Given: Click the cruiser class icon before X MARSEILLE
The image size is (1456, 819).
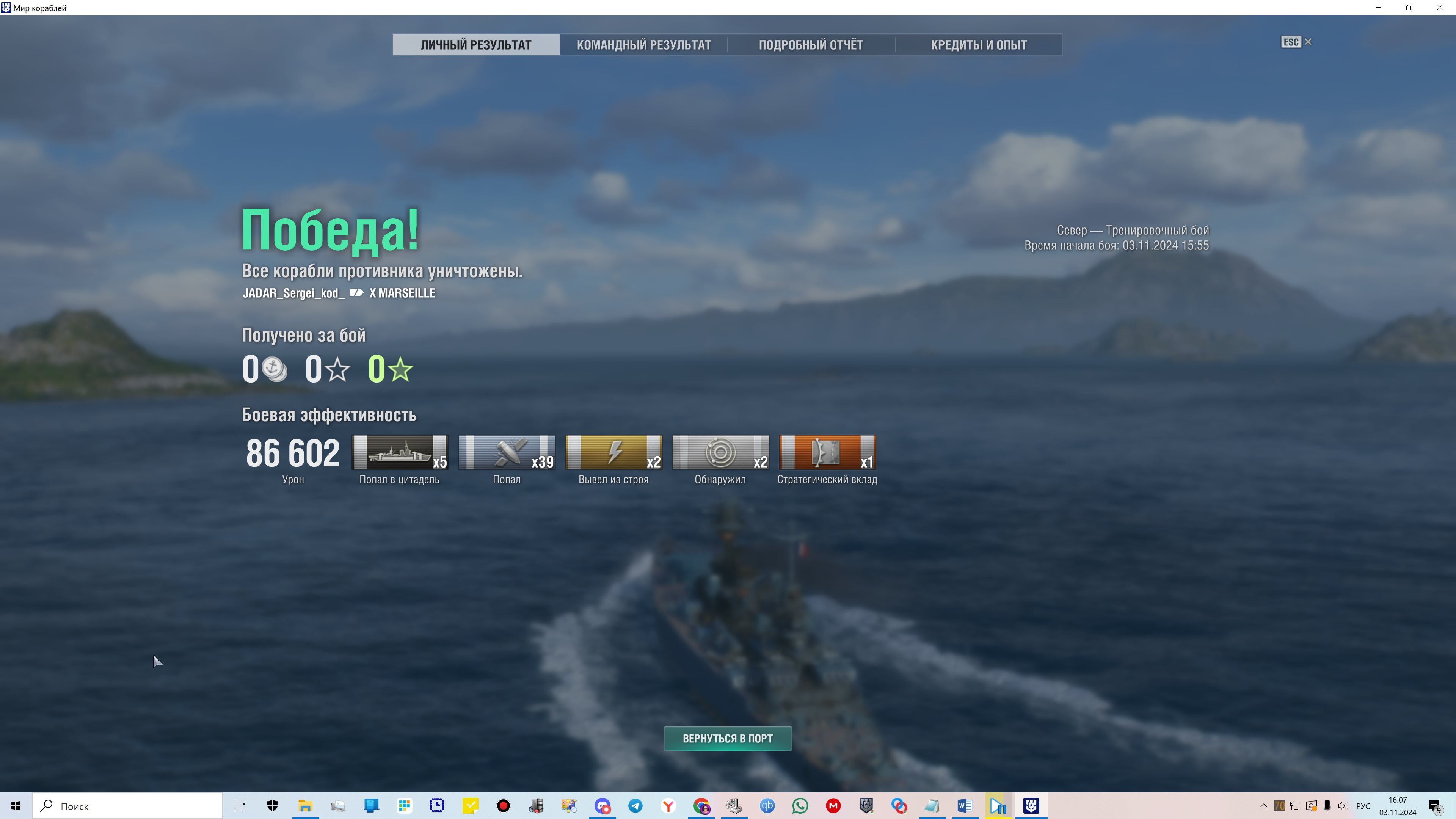Looking at the screenshot, I should click(357, 293).
